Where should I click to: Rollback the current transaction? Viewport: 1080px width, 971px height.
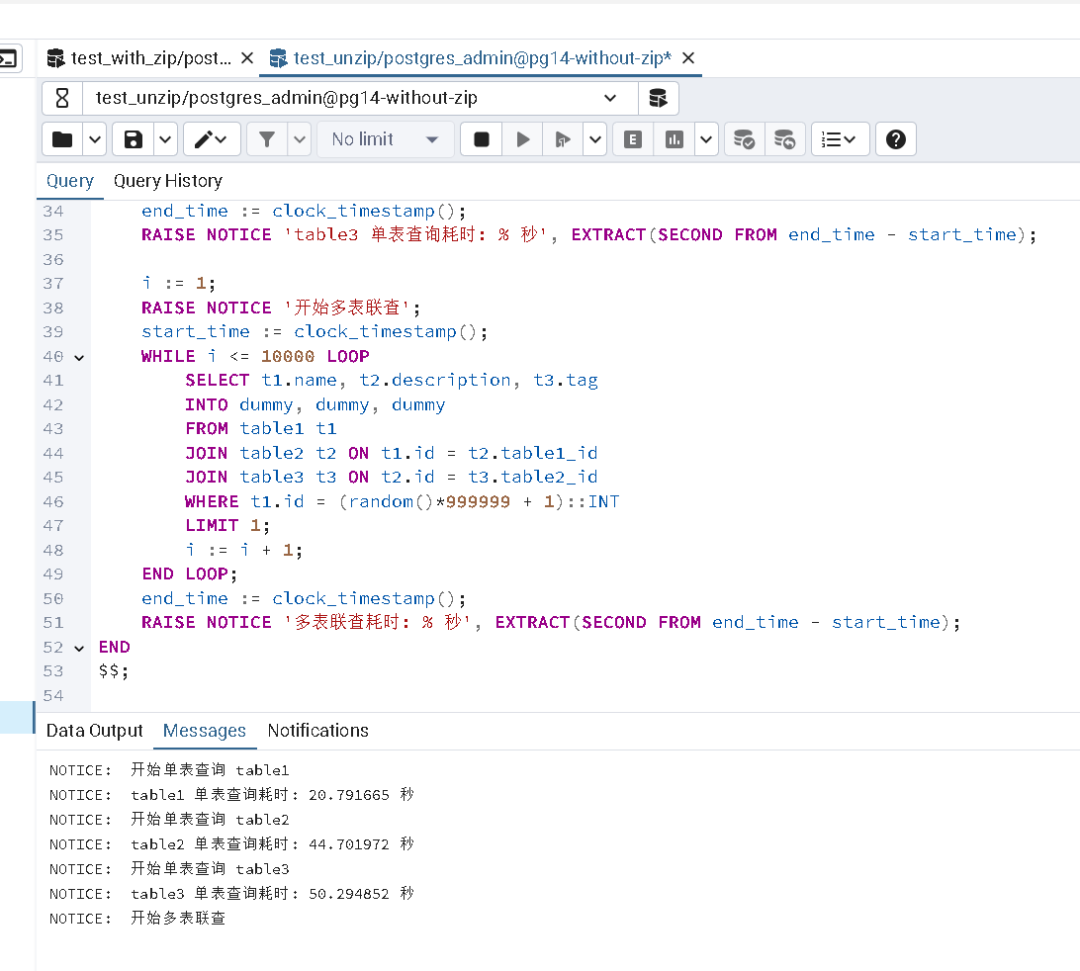(x=786, y=139)
